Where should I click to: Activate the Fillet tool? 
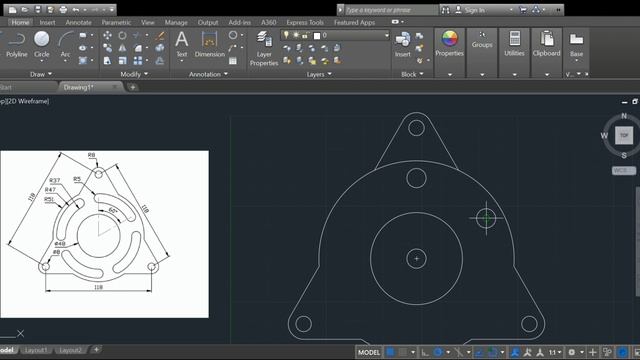pos(138,48)
